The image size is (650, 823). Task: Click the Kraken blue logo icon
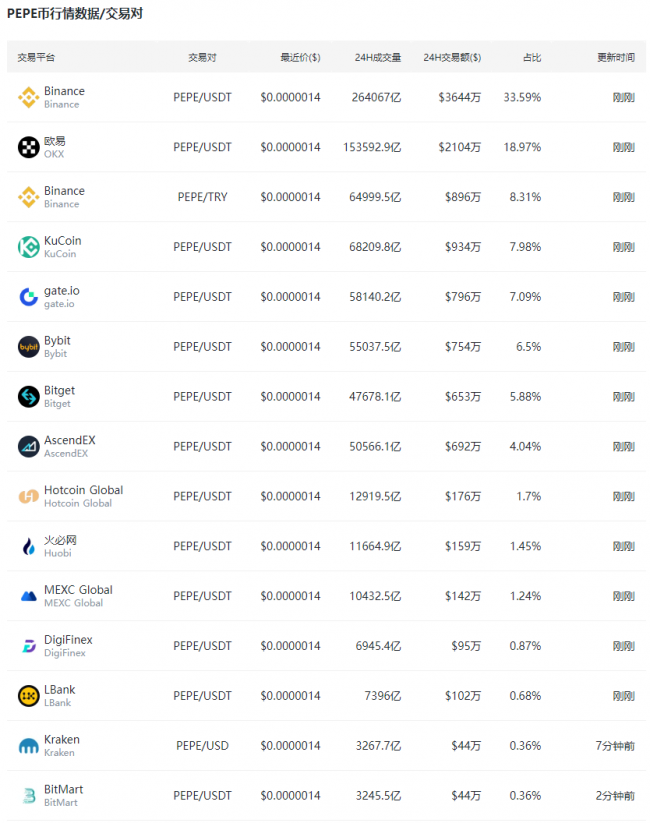coord(28,746)
